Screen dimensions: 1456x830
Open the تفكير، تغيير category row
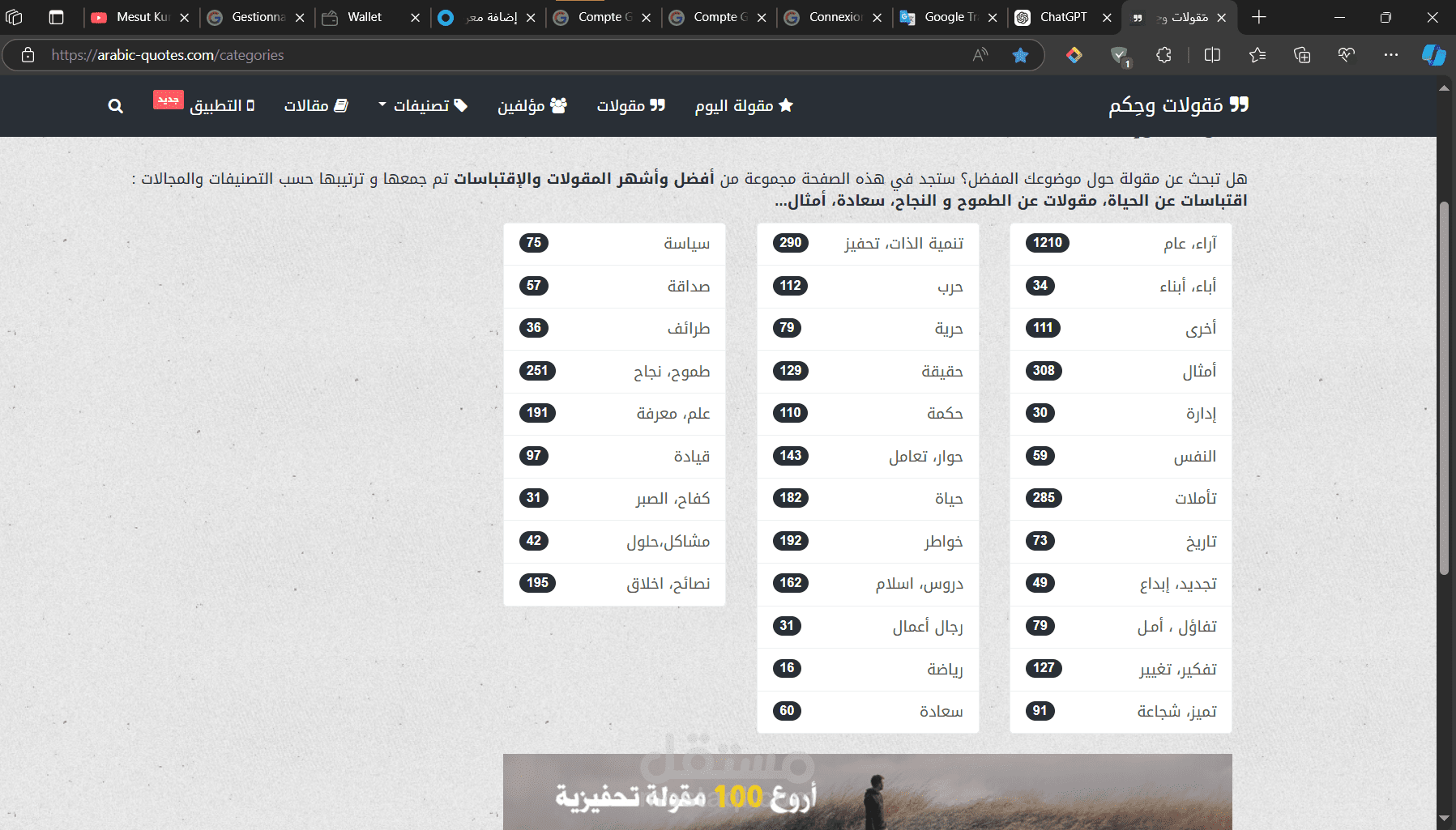click(1121, 670)
